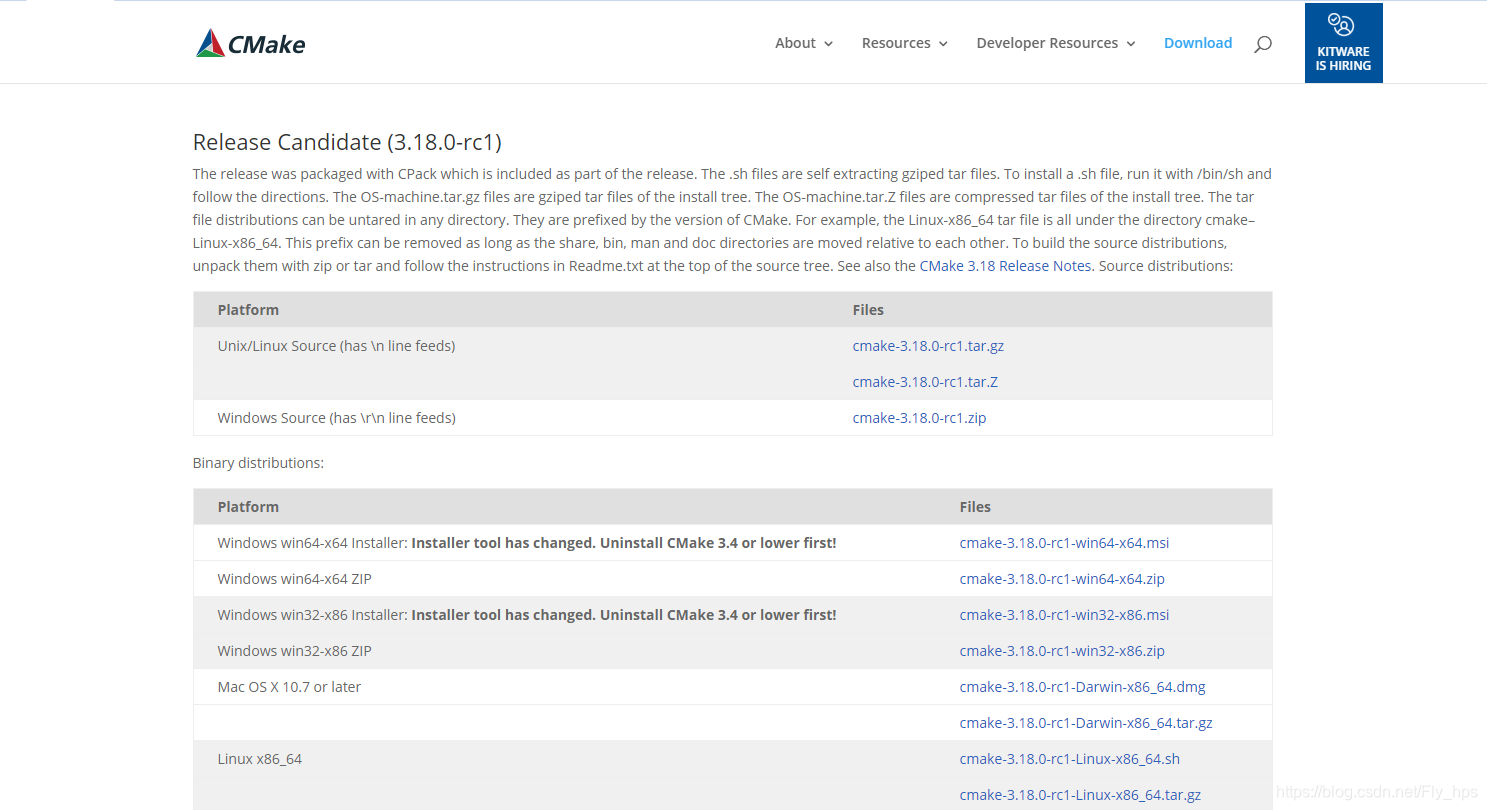Download cmake-3.18.0-rc1.tar.Z source
The image size is (1487, 810).
[925, 382]
